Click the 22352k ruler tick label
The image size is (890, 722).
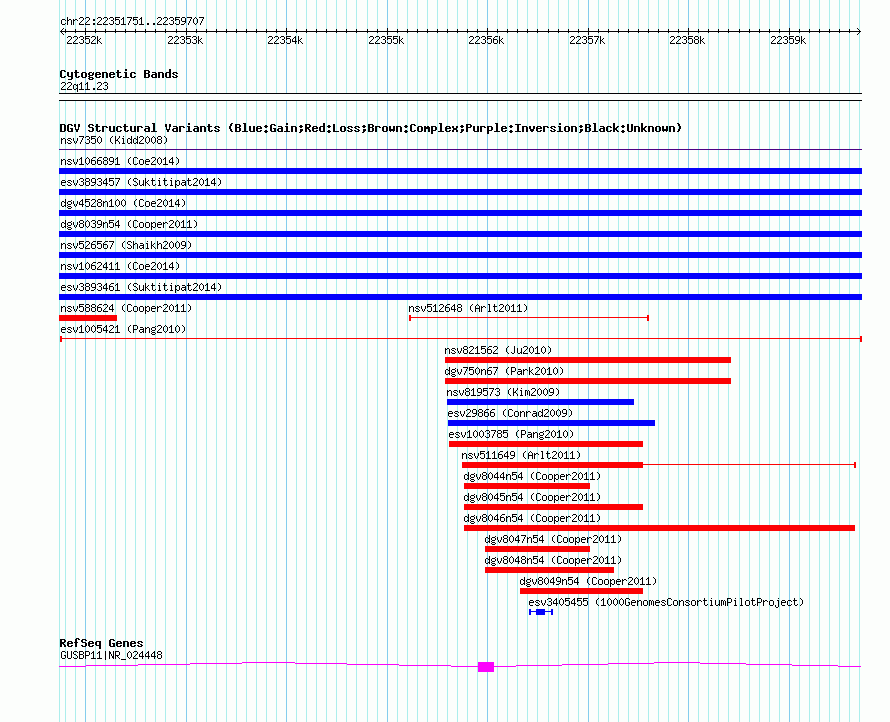coord(84,40)
